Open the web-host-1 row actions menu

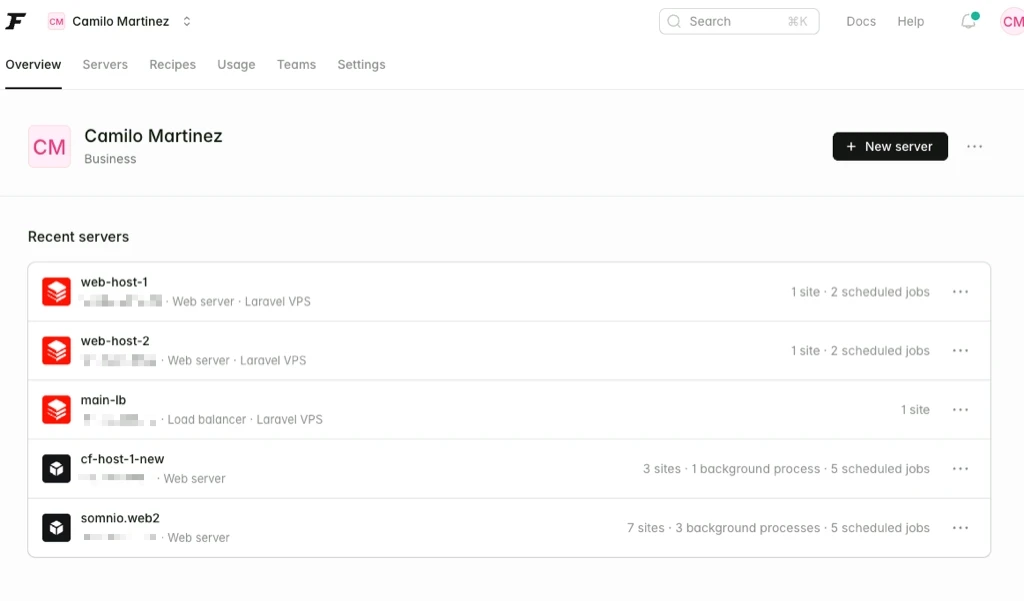pyautogui.click(x=960, y=292)
